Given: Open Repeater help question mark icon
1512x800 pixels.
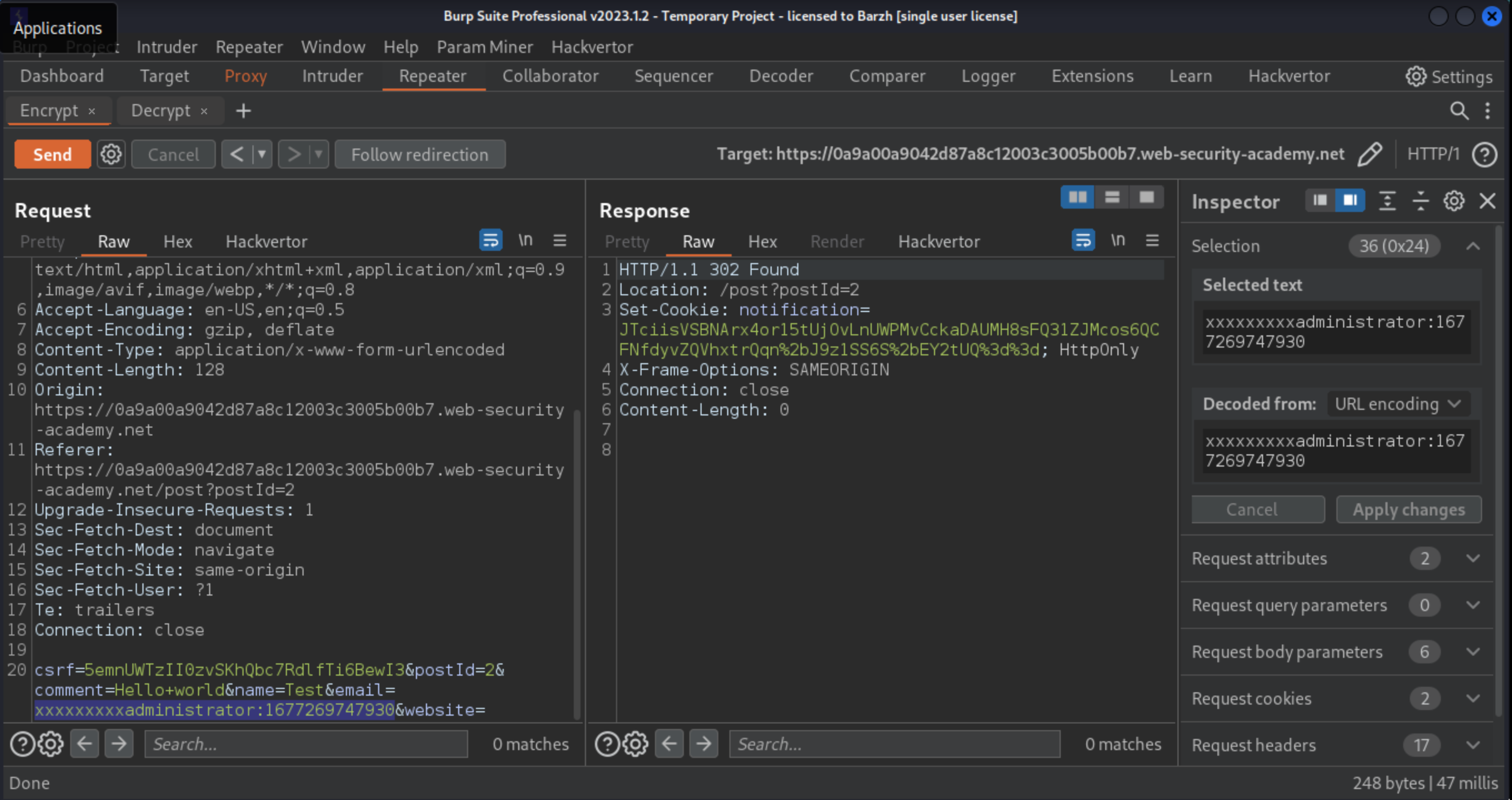Looking at the screenshot, I should [1484, 154].
